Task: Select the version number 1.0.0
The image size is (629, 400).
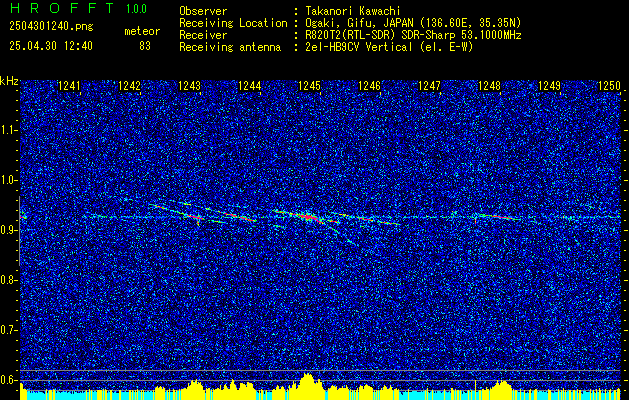Action: point(136,8)
